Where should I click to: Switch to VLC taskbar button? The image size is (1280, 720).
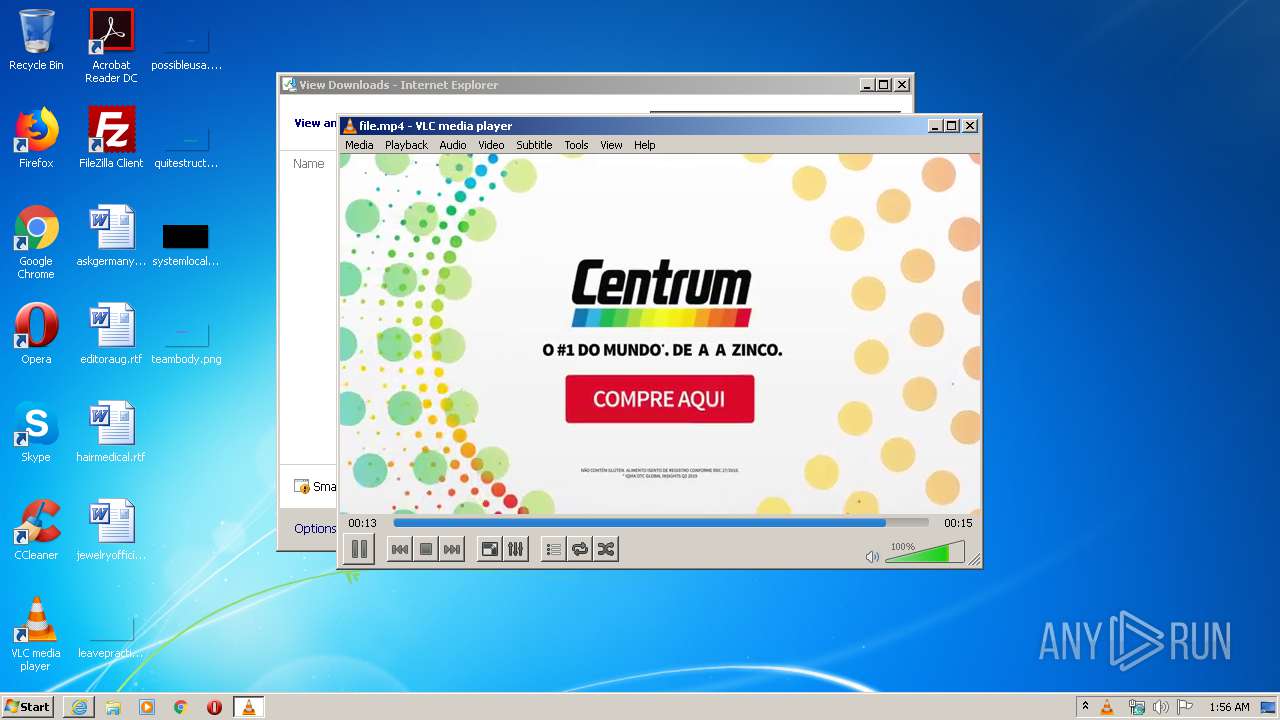[248, 707]
